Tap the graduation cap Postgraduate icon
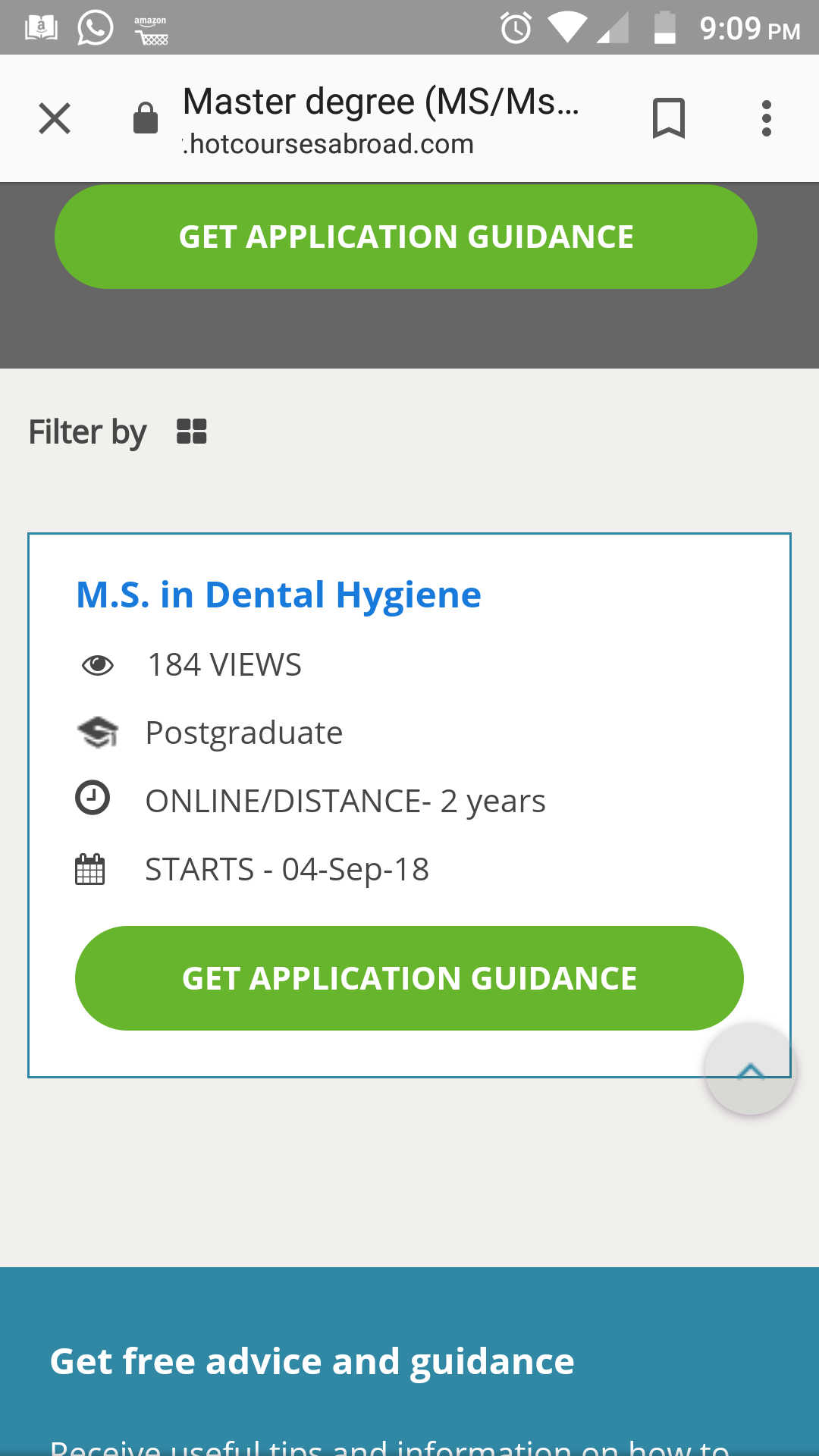 98,733
